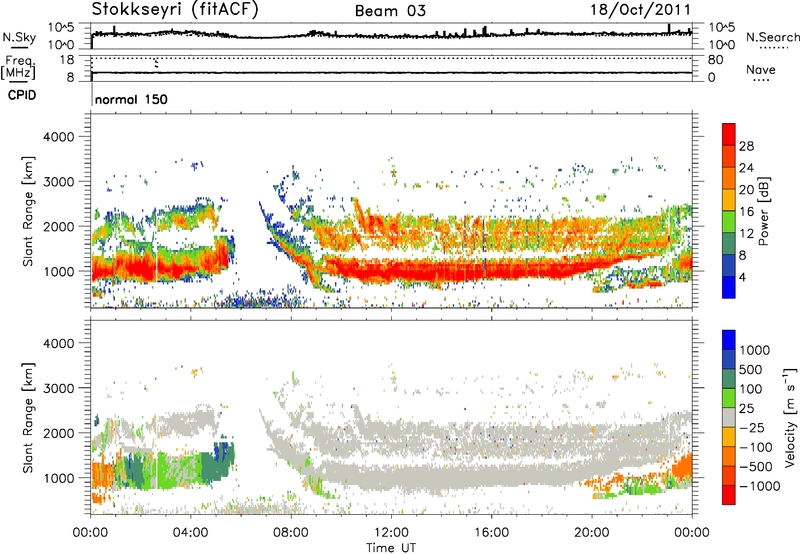
Task: Click the 18/Oct/2011 date text
Action: 640,10
